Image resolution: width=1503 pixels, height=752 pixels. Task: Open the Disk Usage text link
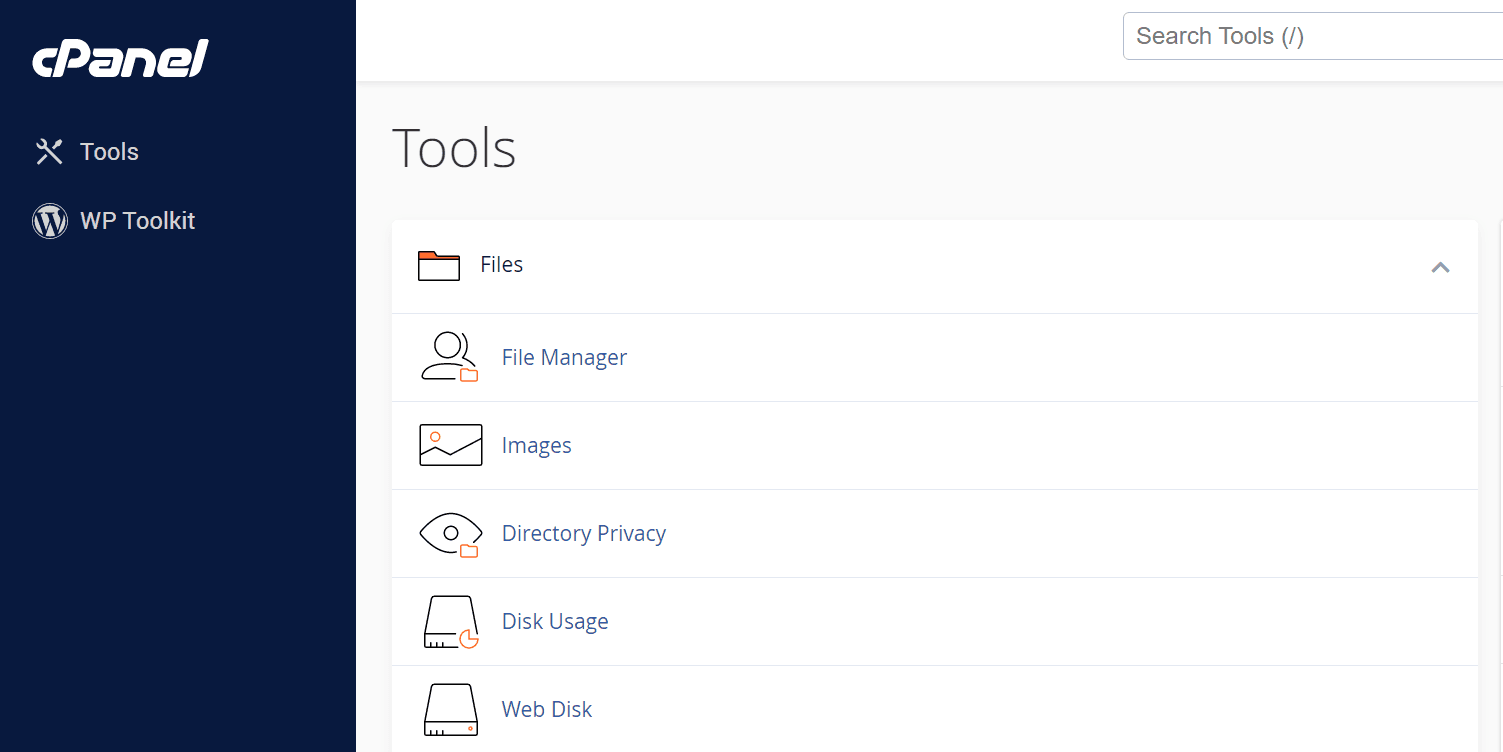click(x=554, y=622)
